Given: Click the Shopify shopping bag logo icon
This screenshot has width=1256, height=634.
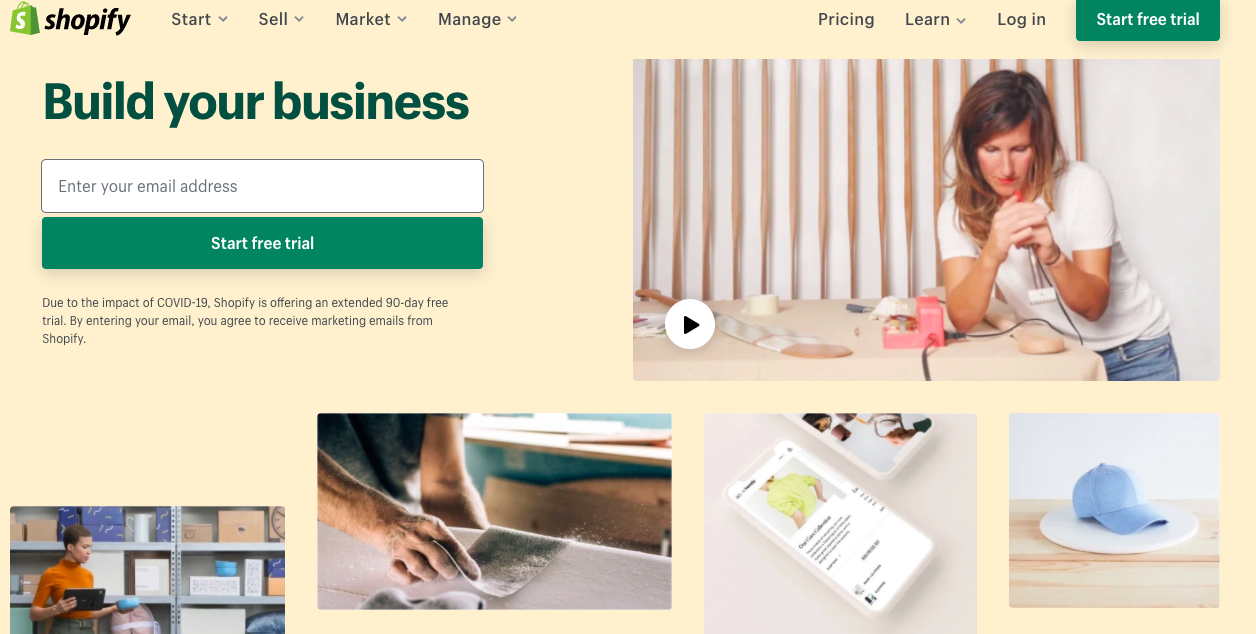Looking at the screenshot, I should (x=25, y=18).
